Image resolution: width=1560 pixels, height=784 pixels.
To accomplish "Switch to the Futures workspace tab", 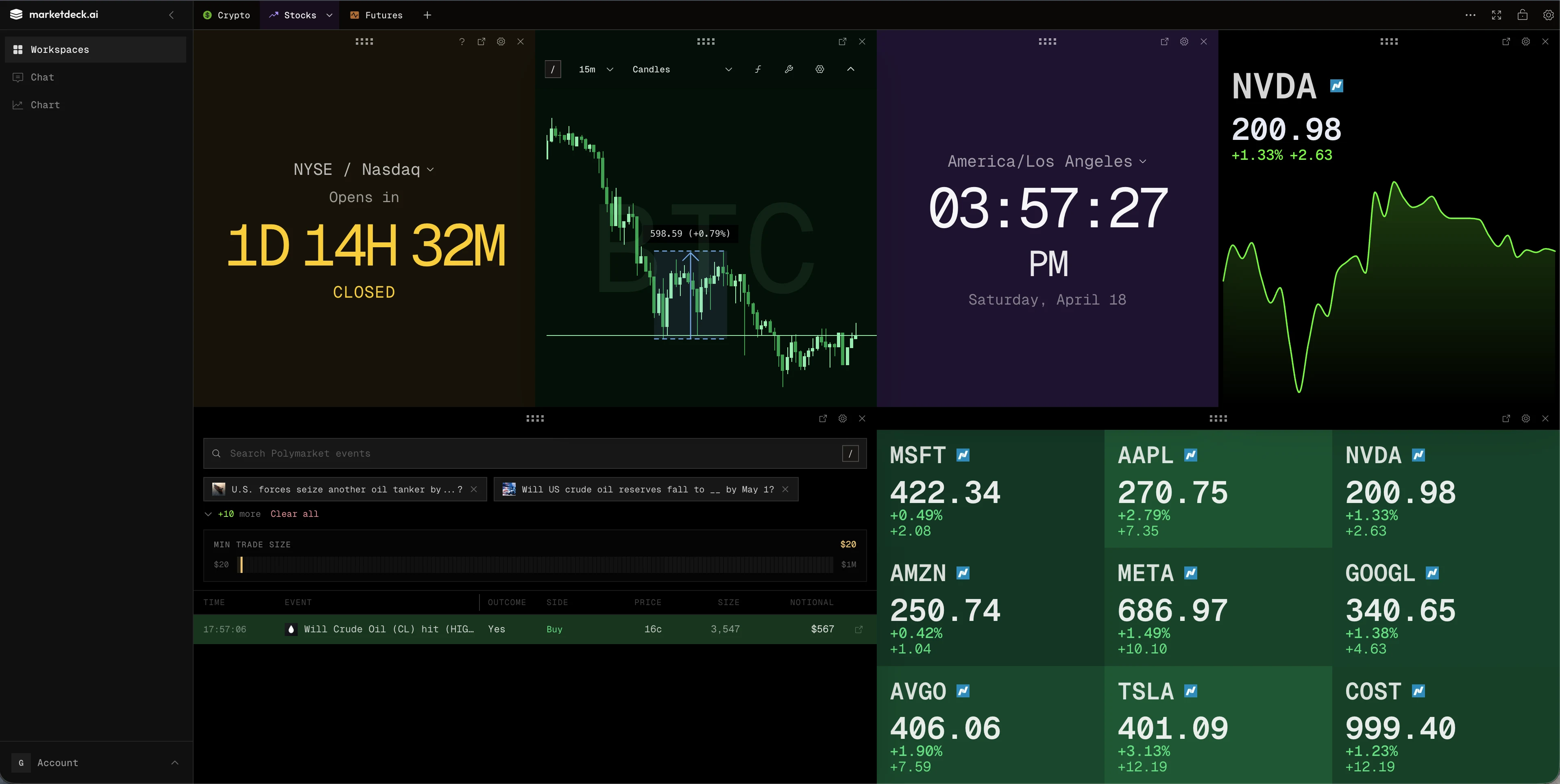I will (376, 15).
